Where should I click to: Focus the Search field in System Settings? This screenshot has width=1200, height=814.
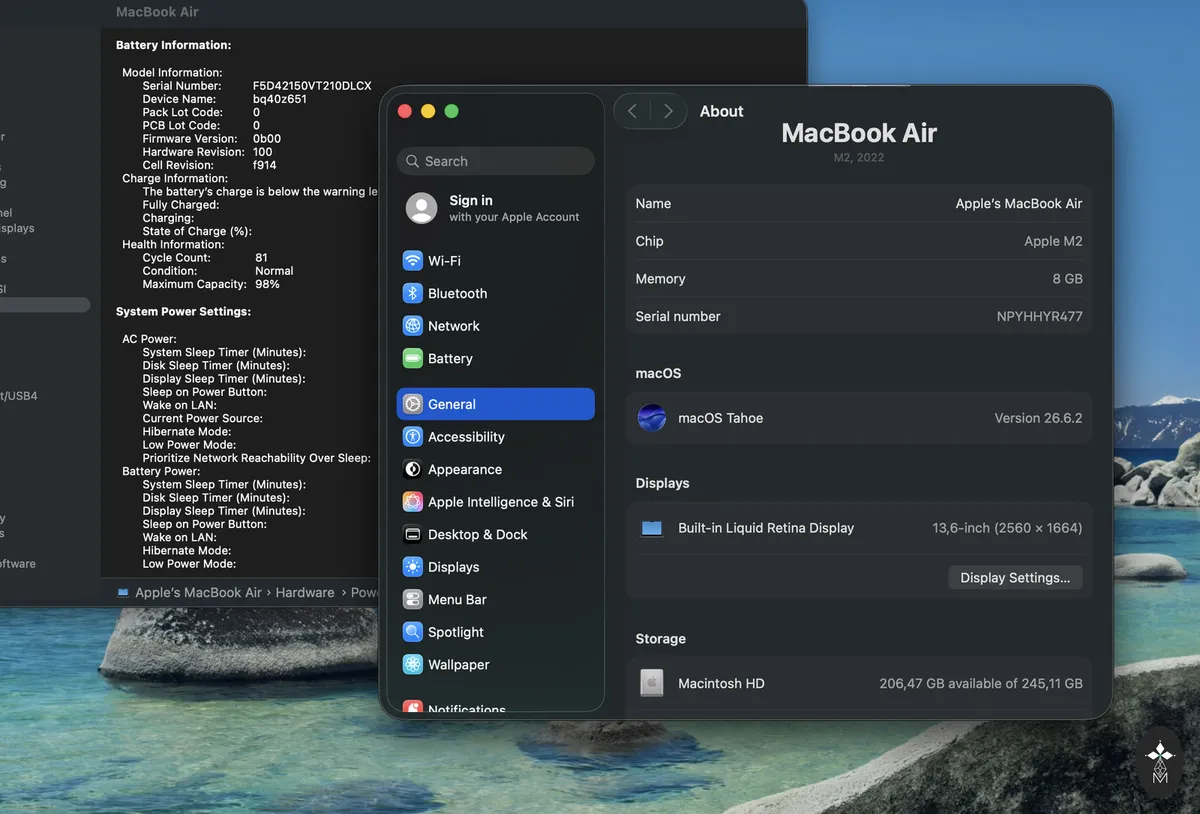pyautogui.click(x=496, y=161)
